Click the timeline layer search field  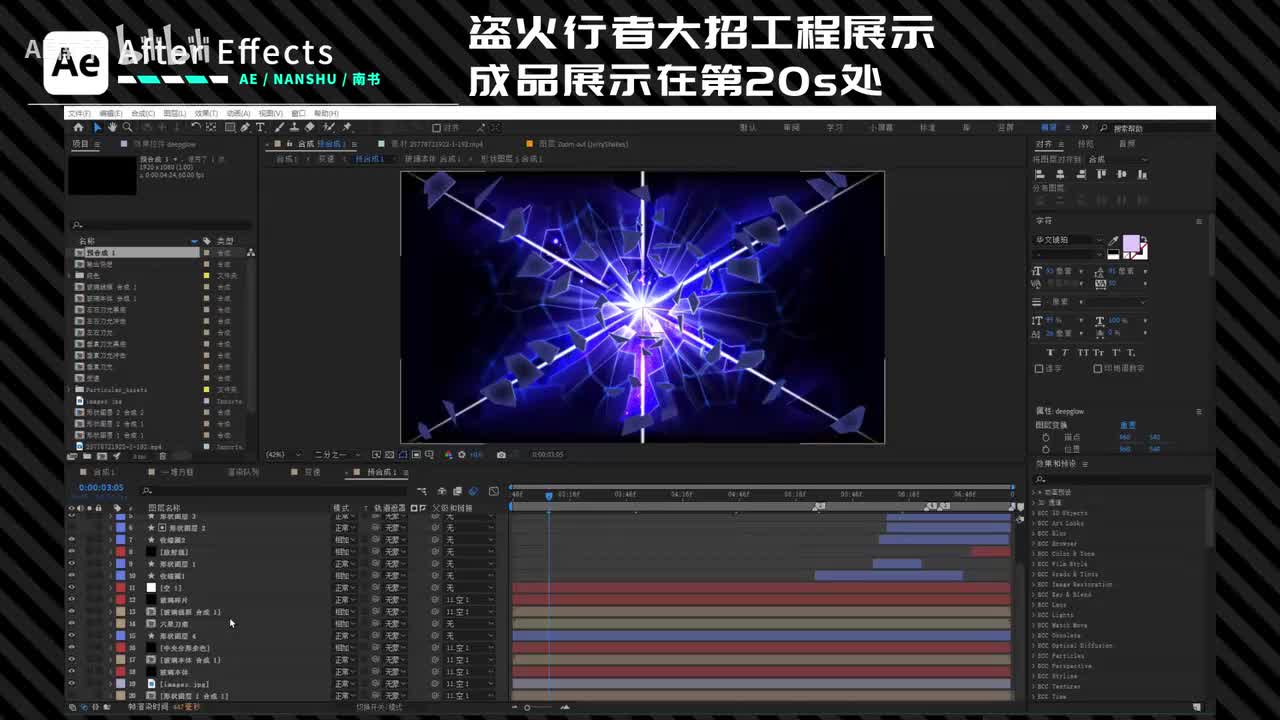273,491
